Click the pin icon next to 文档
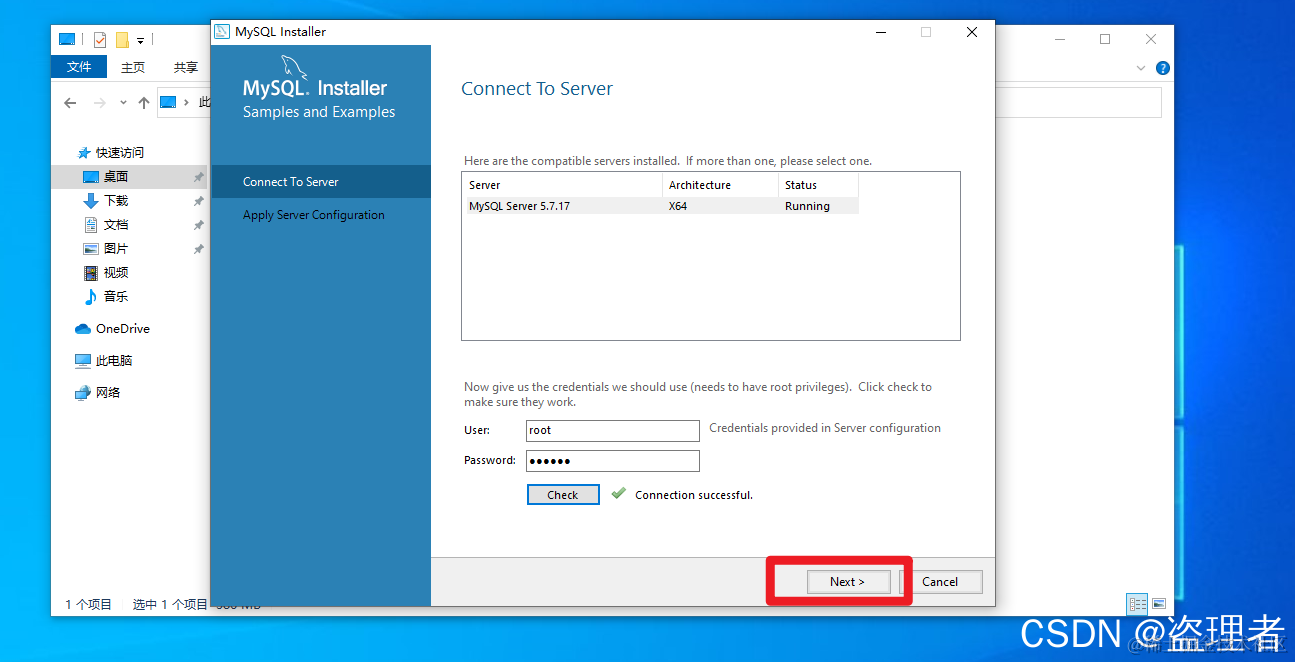Screen dimensions: 1295x662 [198, 225]
